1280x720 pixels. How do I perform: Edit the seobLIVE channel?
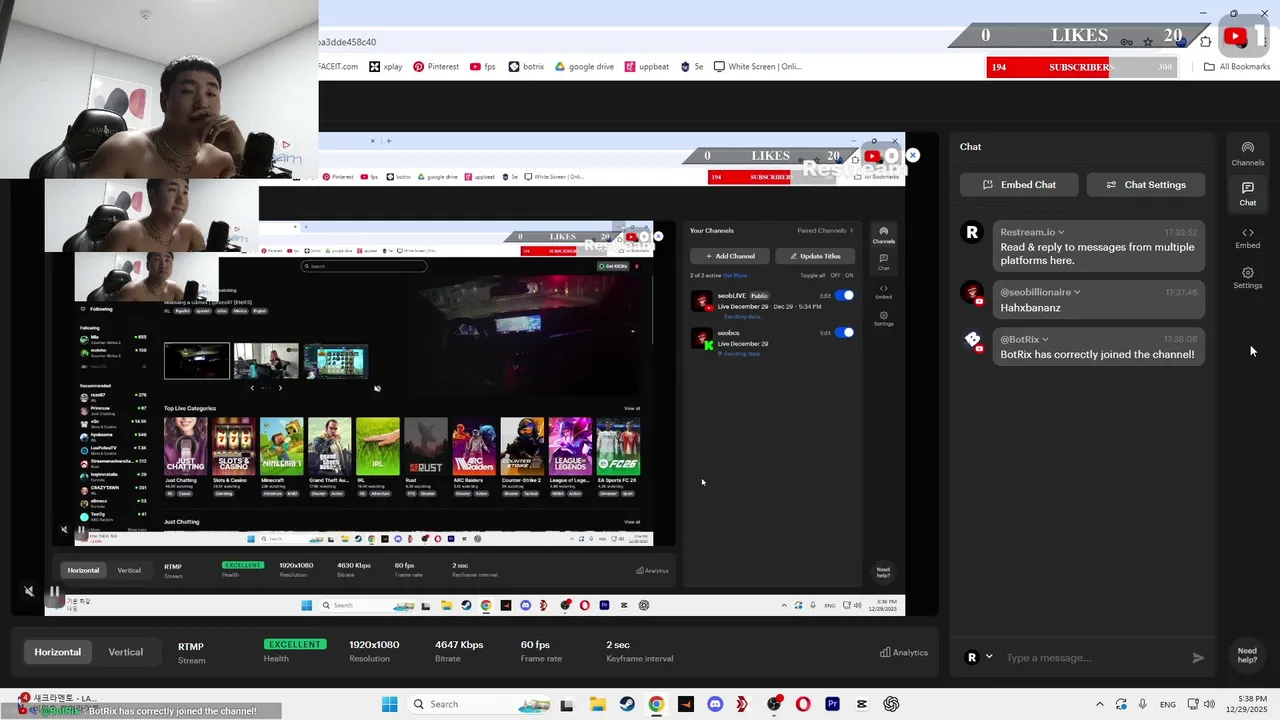tap(825, 295)
